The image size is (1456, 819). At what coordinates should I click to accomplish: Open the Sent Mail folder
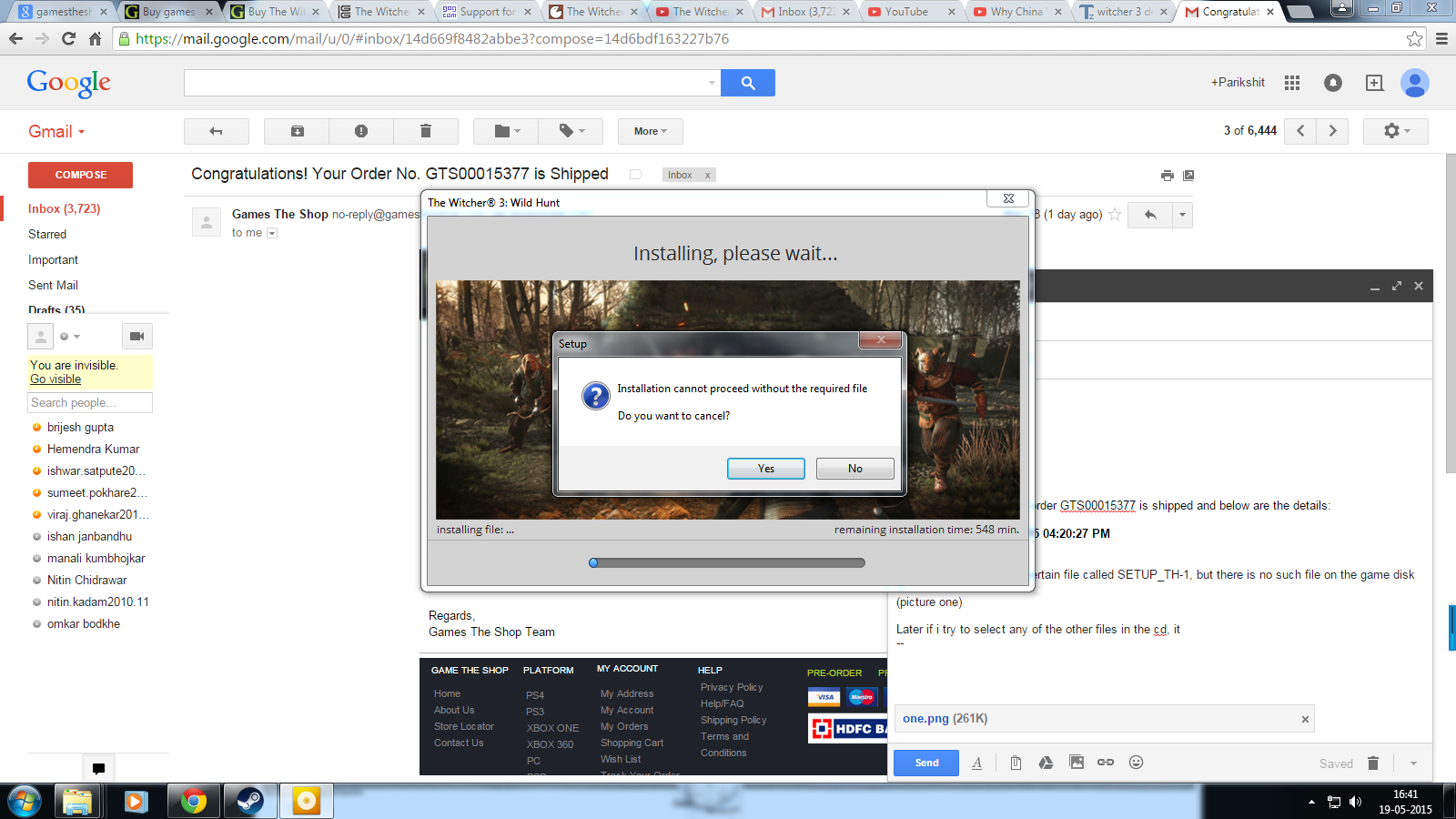pyautogui.click(x=53, y=285)
